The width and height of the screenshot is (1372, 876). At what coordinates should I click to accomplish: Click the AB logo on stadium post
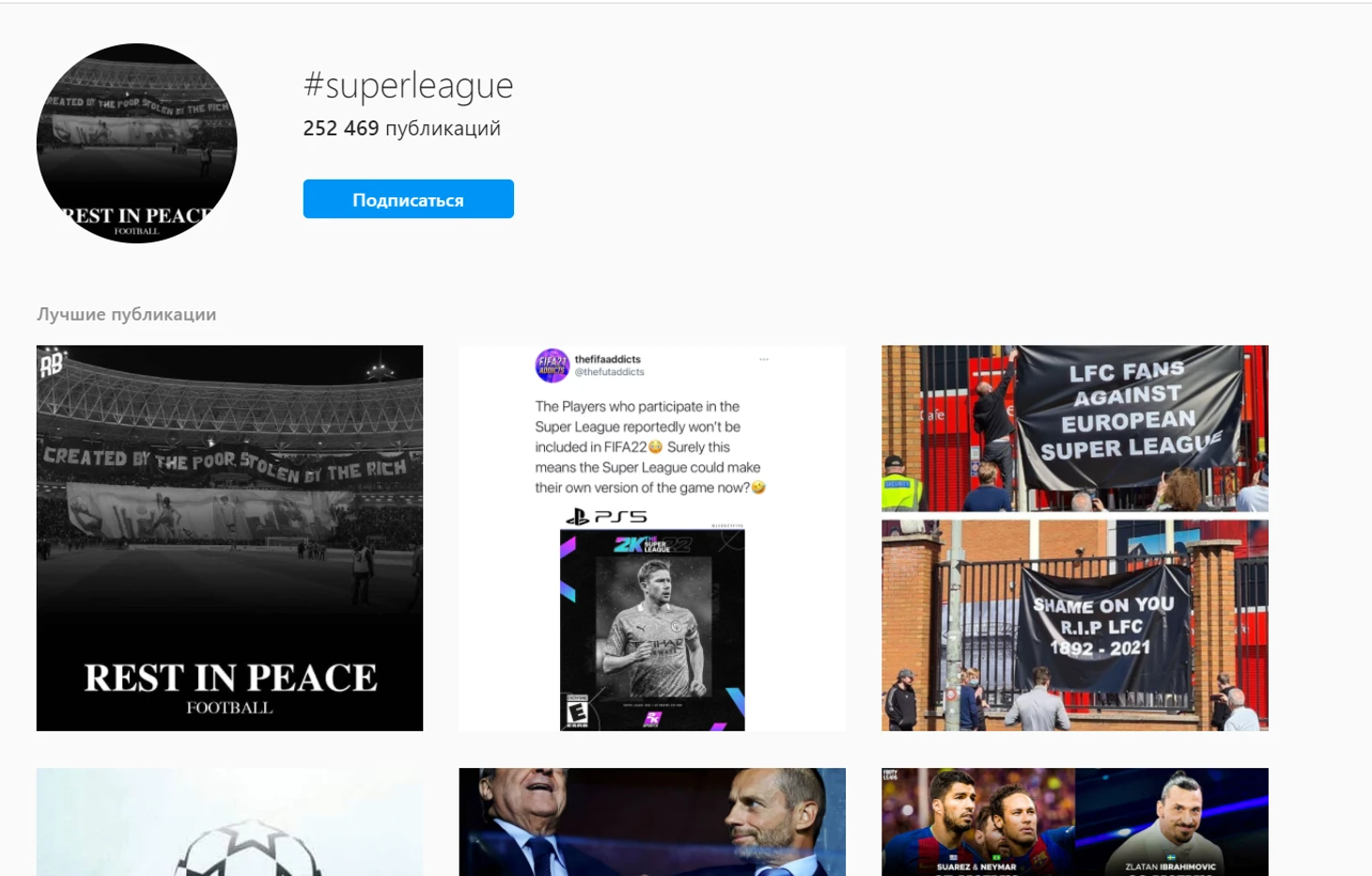pyautogui.click(x=52, y=363)
